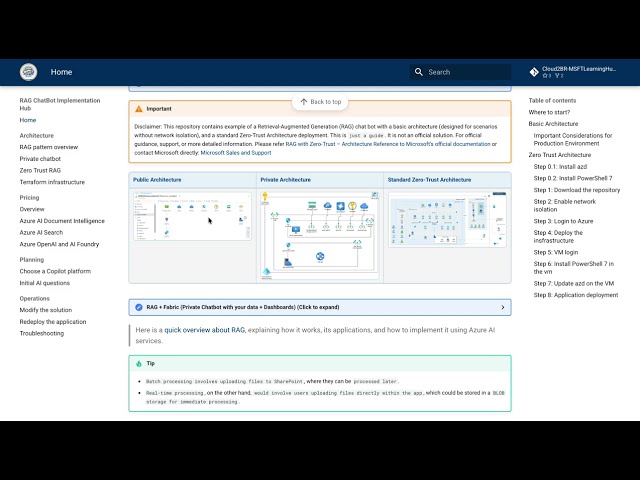Open the Public Architecture diagram thumbnail
The image size is (640, 480).
click(192, 216)
